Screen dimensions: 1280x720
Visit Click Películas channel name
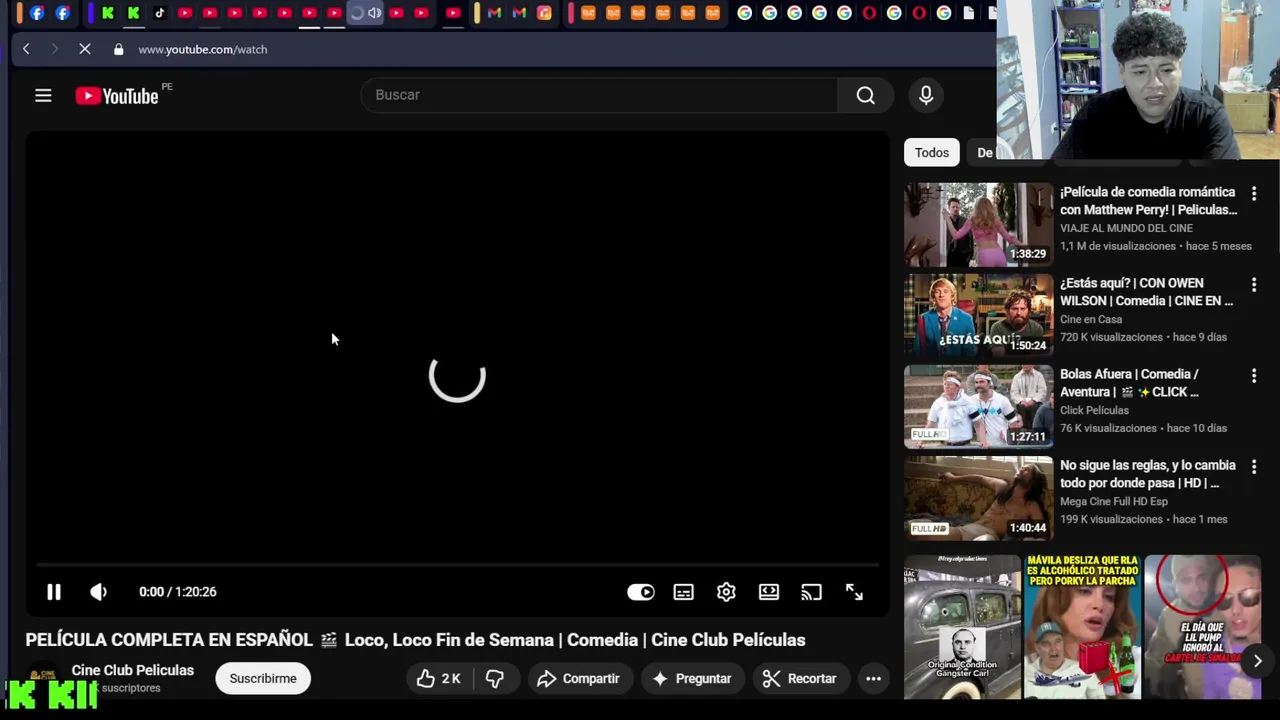1094,410
